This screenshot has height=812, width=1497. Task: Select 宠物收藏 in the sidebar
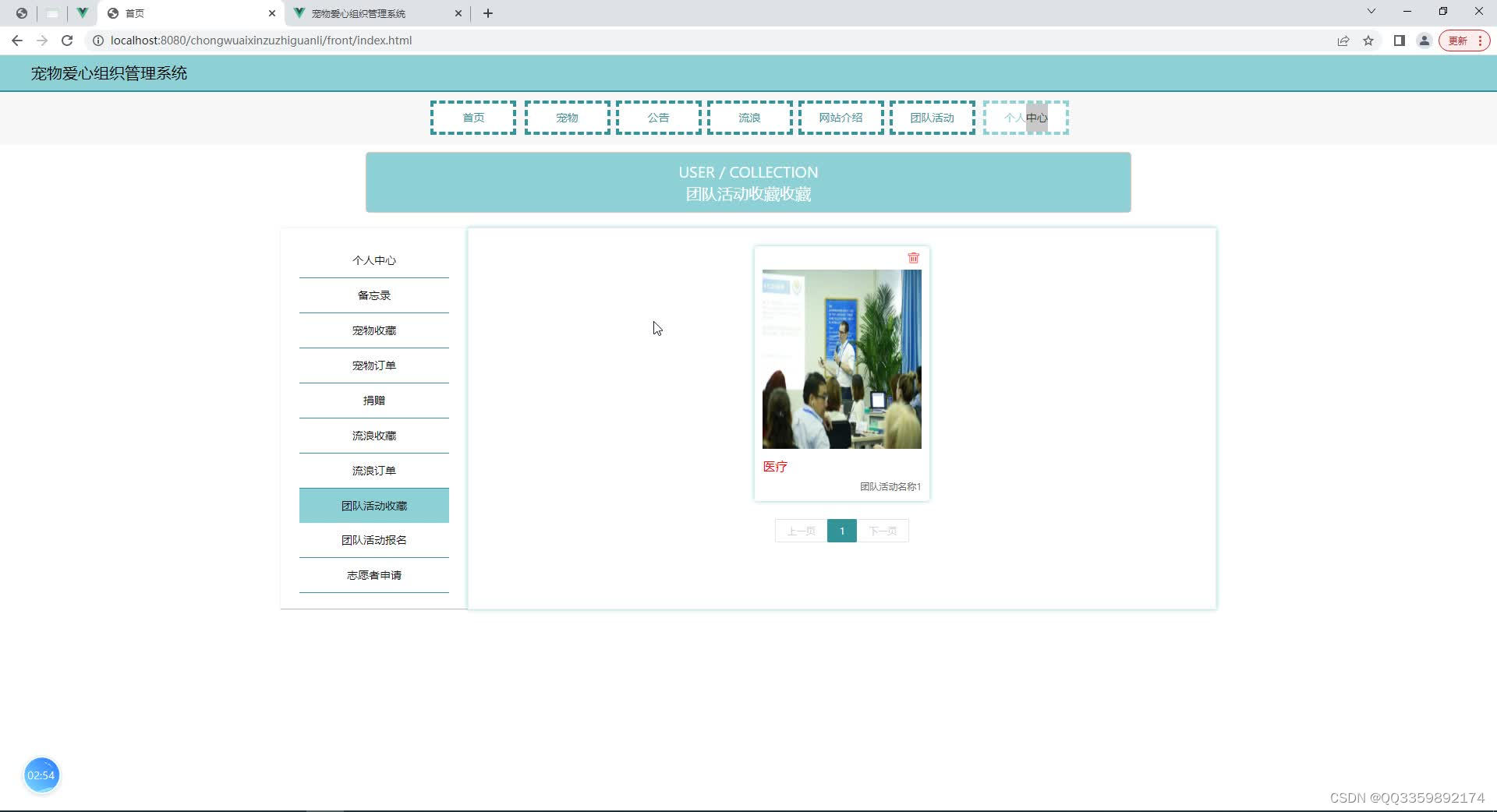(374, 330)
